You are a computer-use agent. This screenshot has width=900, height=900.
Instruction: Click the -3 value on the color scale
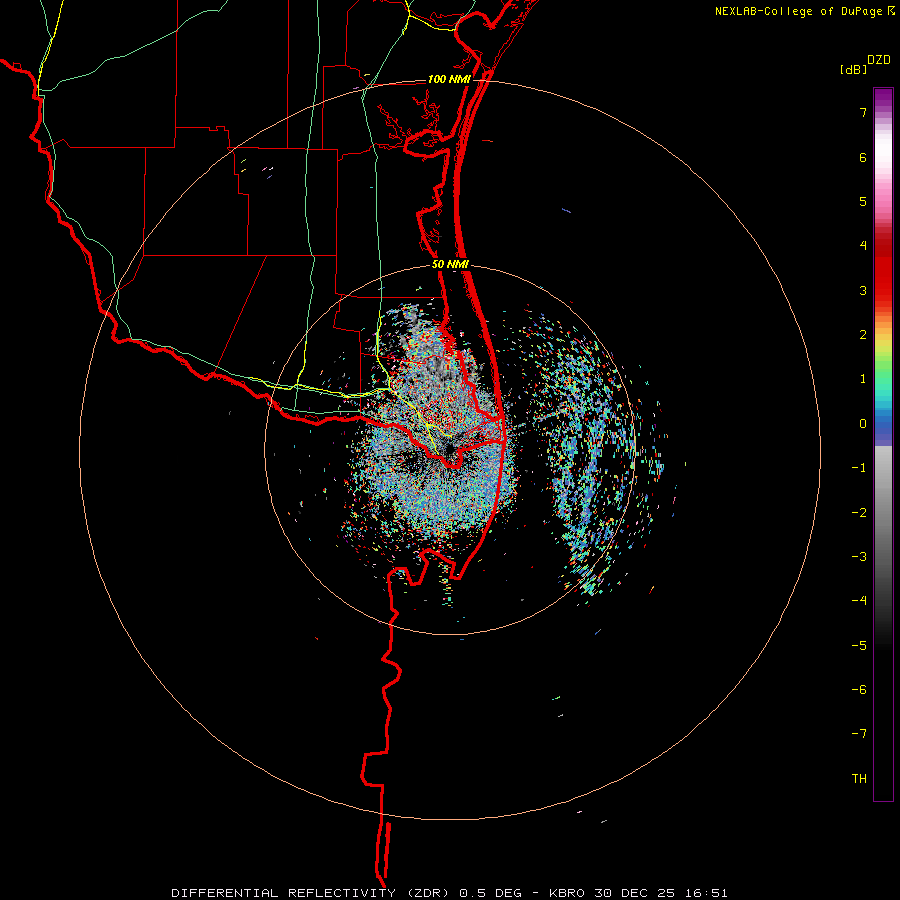[859, 557]
